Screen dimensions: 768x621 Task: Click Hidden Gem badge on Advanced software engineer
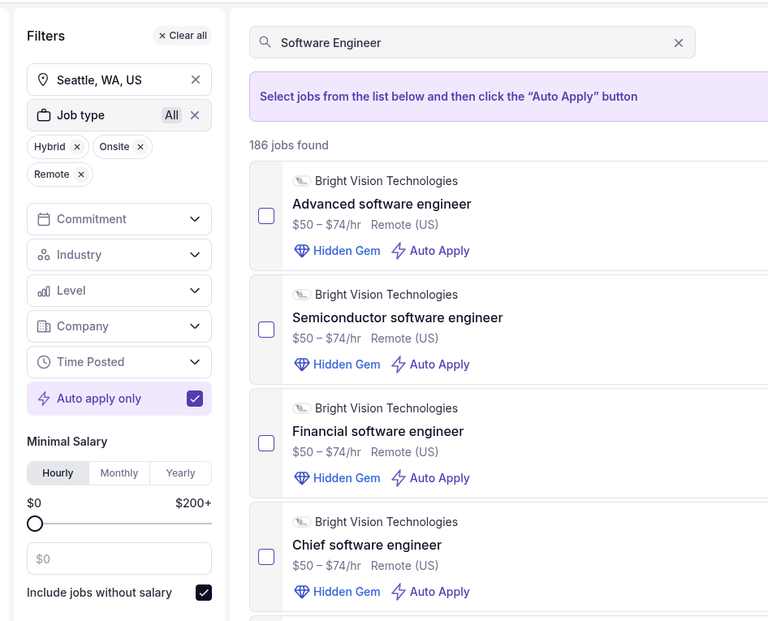point(337,251)
